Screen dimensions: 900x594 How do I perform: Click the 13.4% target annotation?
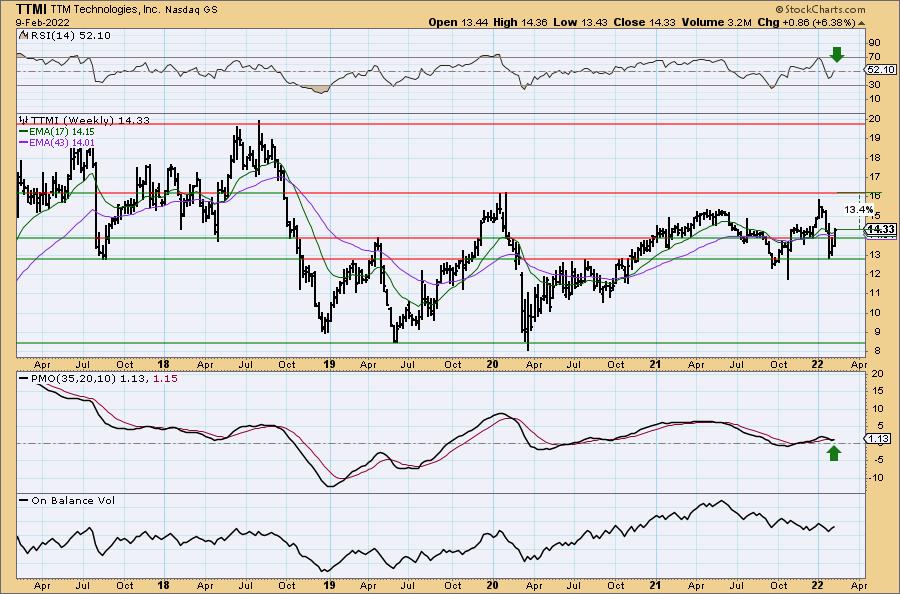[x=858, y=209]
